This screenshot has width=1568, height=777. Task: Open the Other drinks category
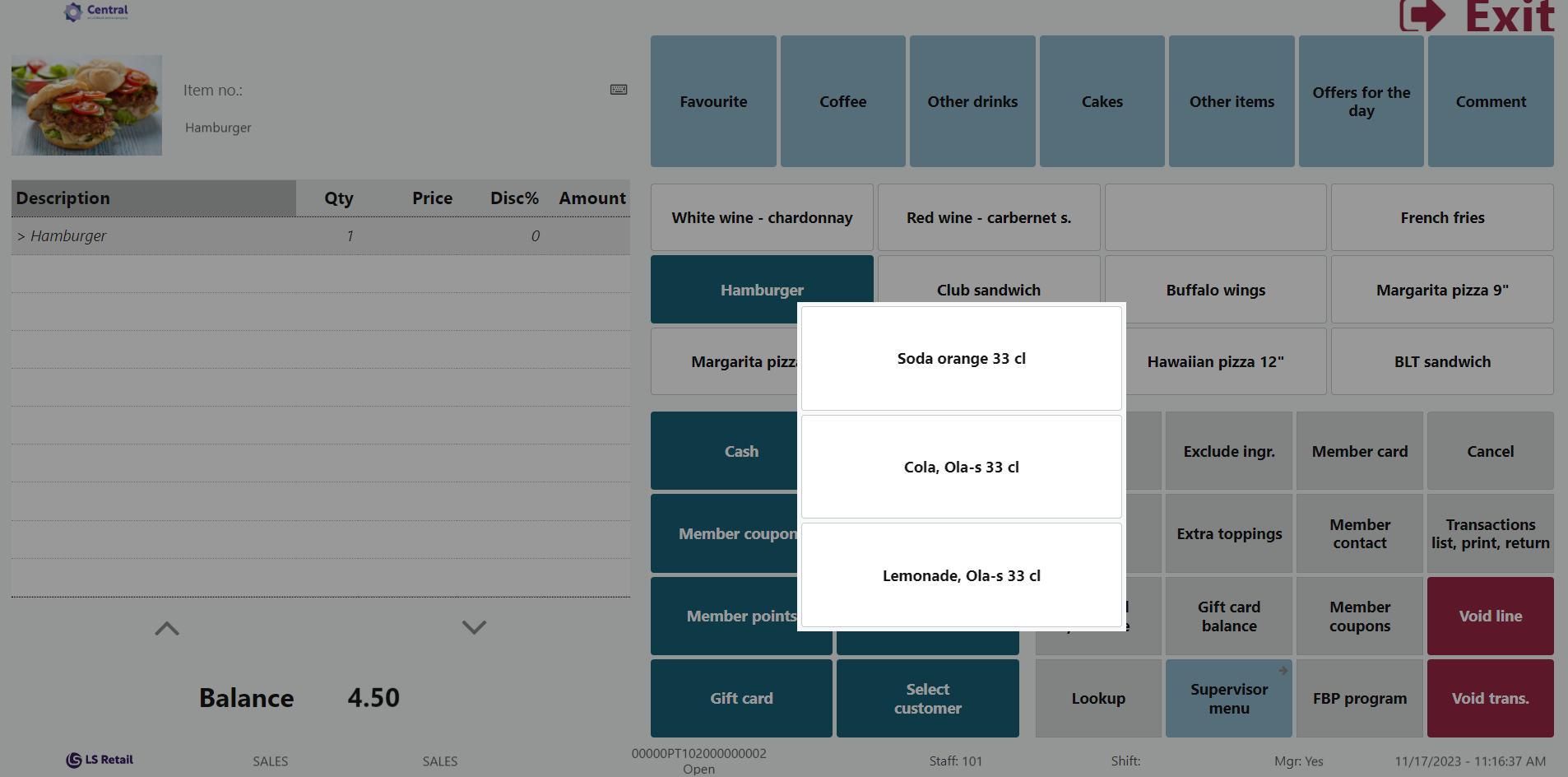point(972,101)
